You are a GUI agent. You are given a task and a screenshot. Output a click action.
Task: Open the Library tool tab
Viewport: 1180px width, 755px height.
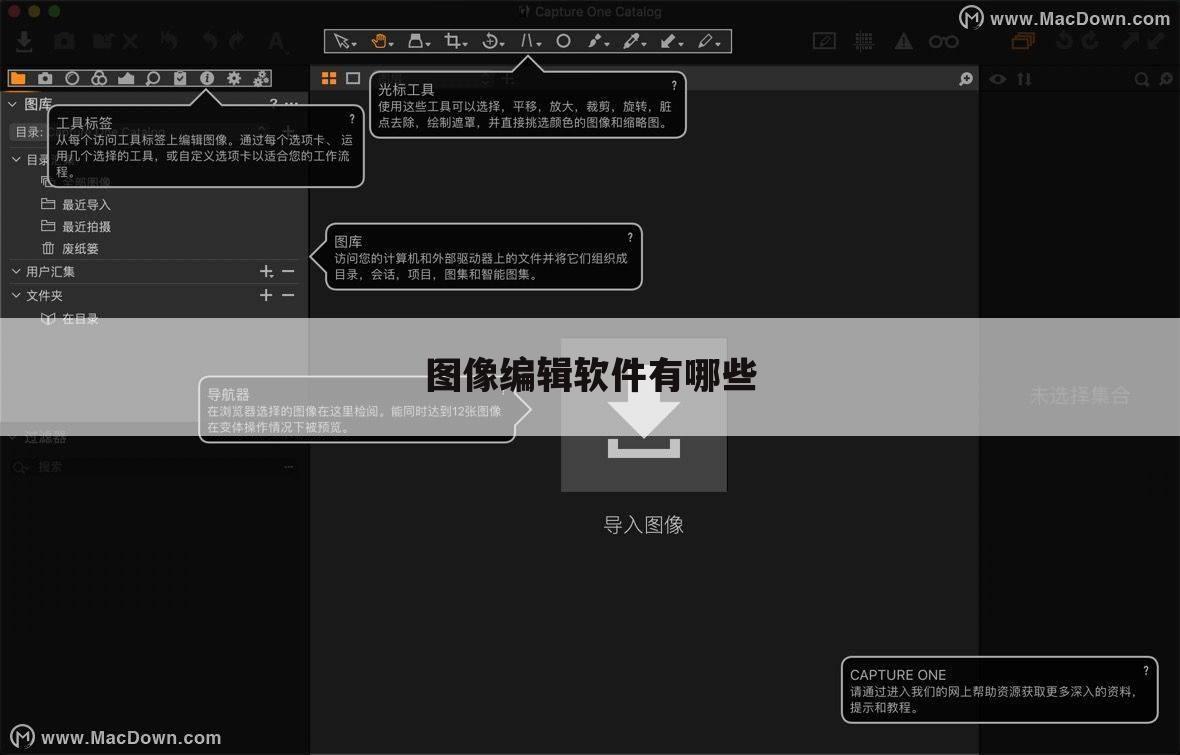[x=18, y=78]
